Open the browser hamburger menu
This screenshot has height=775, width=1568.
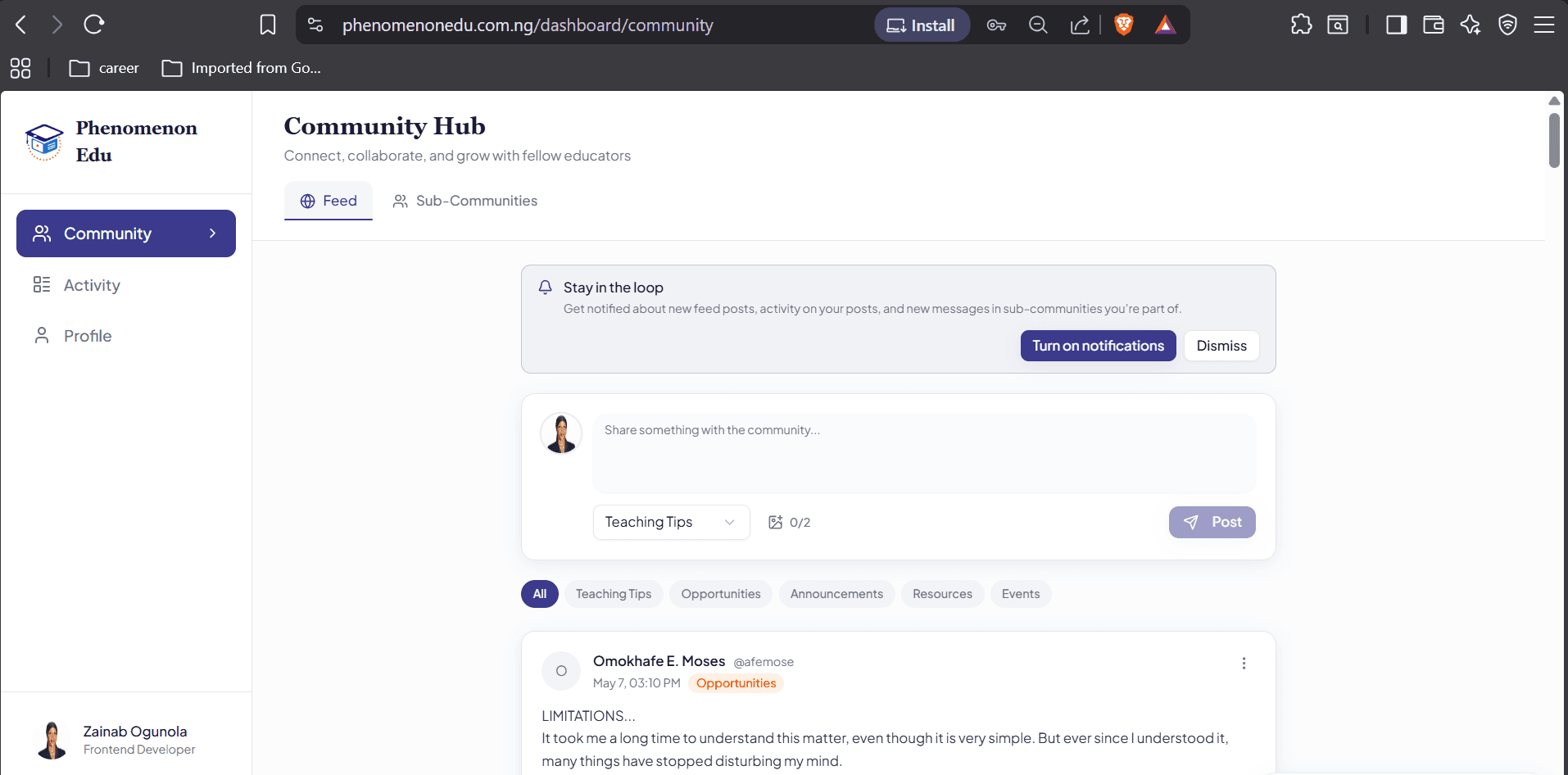[1544, 25]
